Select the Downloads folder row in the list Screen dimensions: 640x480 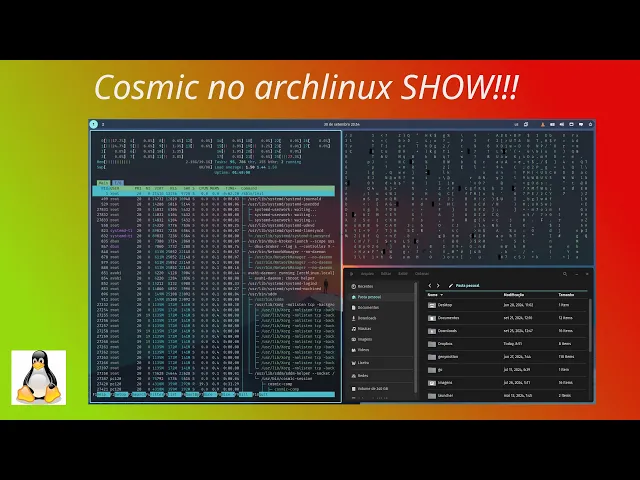point(507,331)
